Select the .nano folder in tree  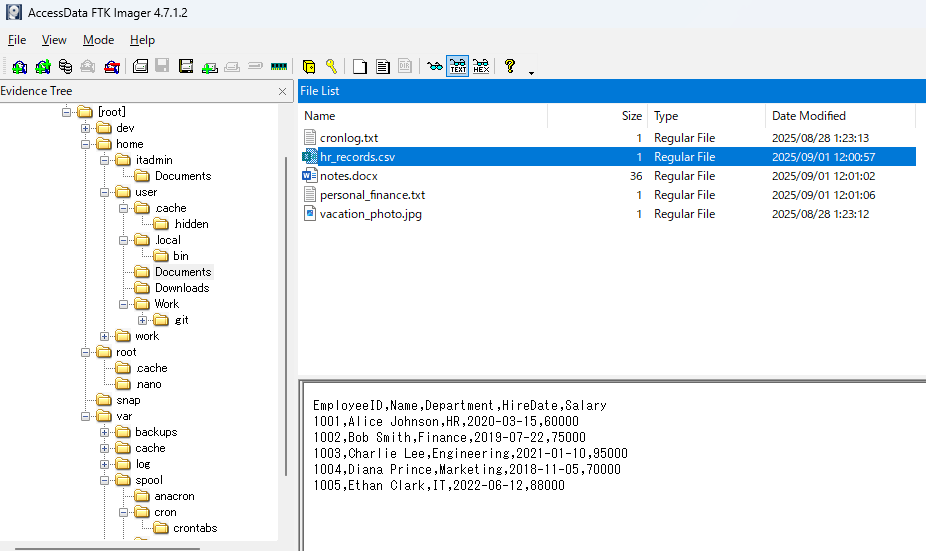click(x=148, y=384)
